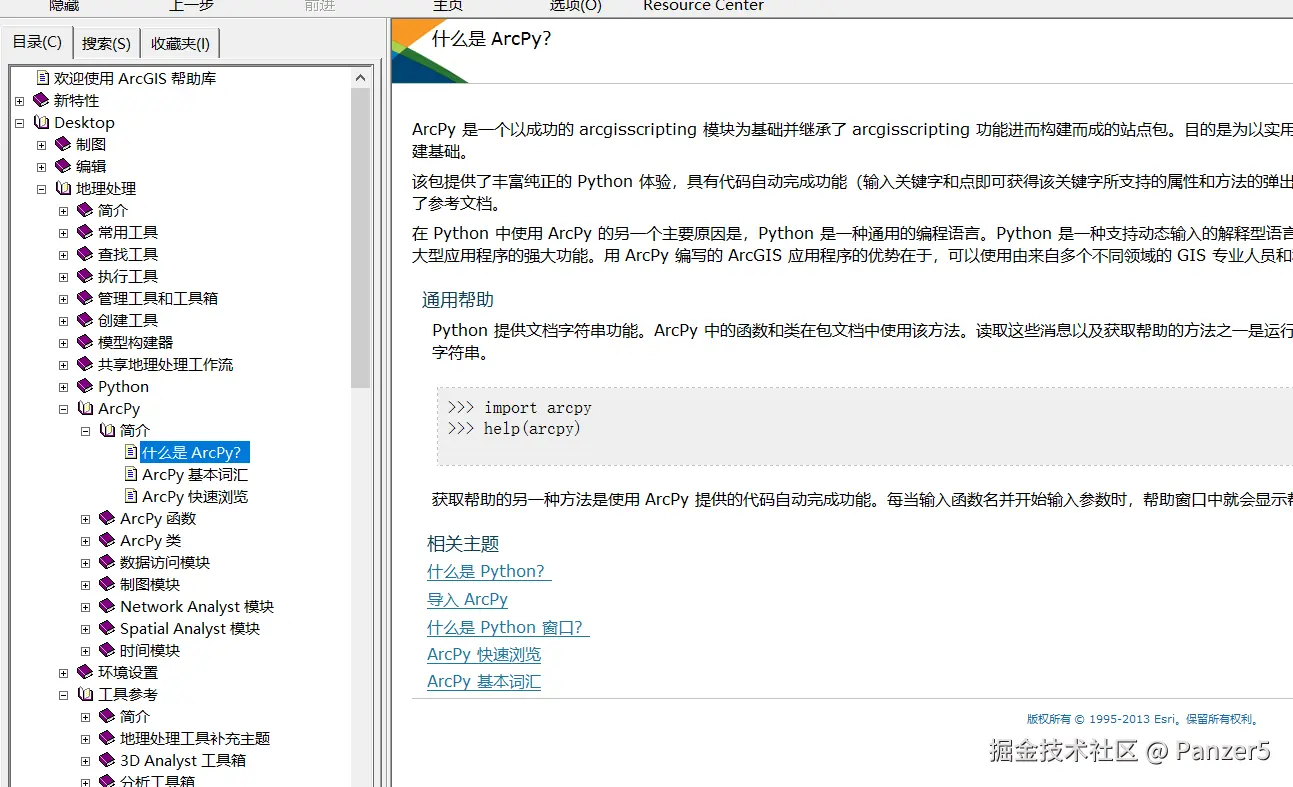1293x787 pixels.
Task: Expand the 新特性 tree node
Action: 20,101
